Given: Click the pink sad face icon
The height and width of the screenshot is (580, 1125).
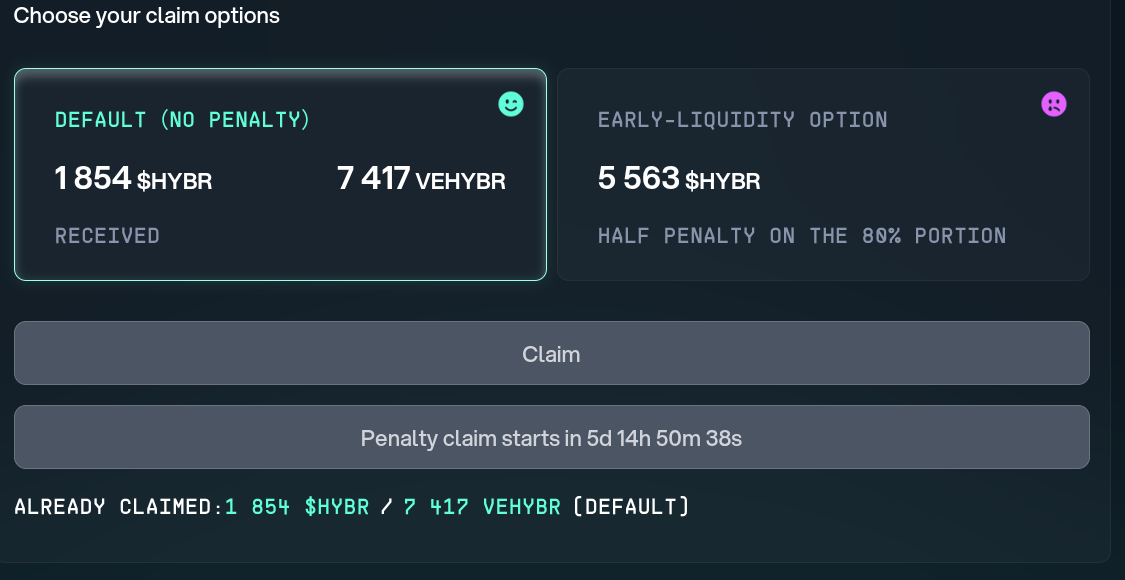Looking at the screenshot, I should coord(1054,104).
